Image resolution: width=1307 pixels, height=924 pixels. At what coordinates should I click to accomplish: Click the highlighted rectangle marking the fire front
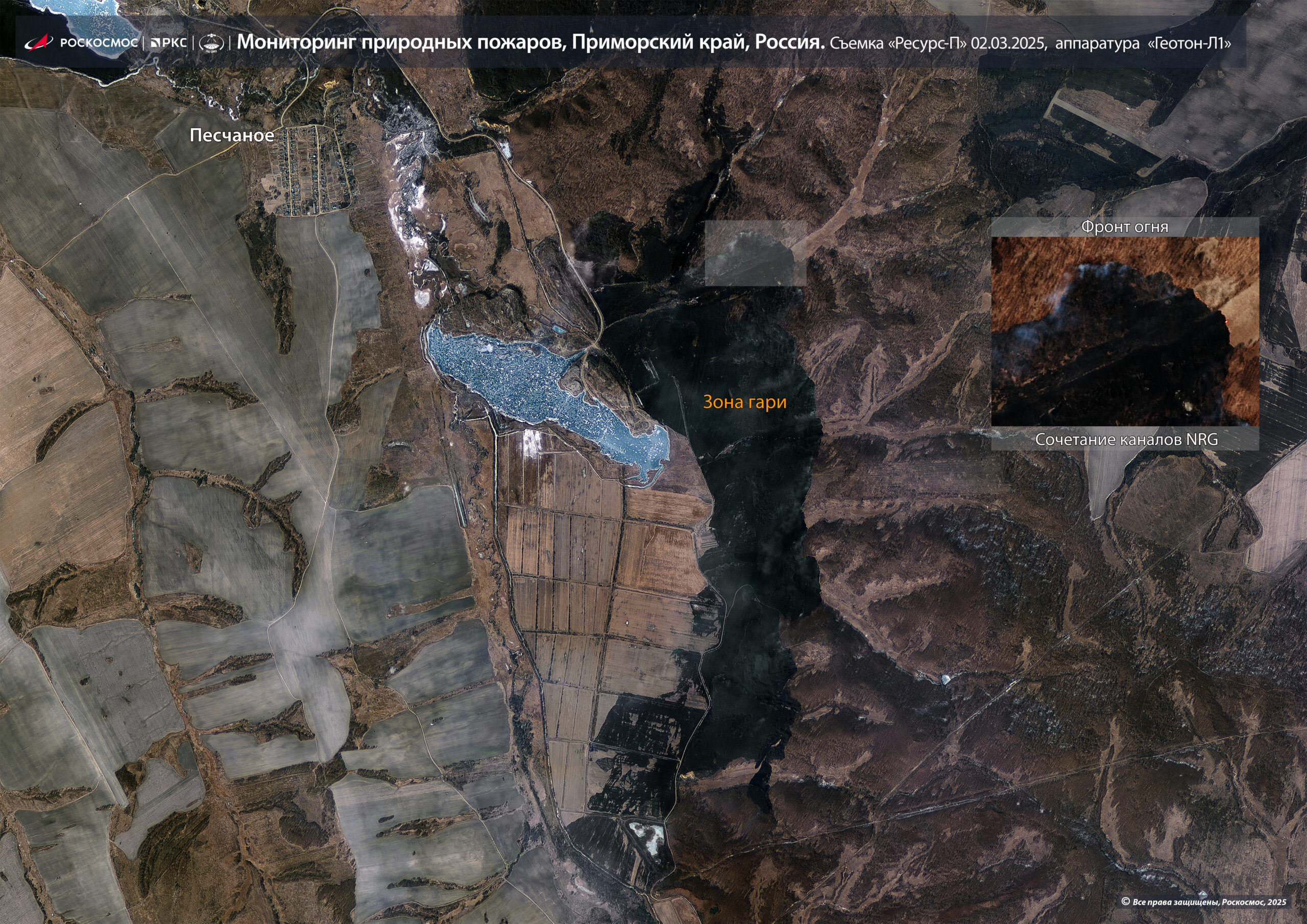pyautogui.click(x=756, y=253)
